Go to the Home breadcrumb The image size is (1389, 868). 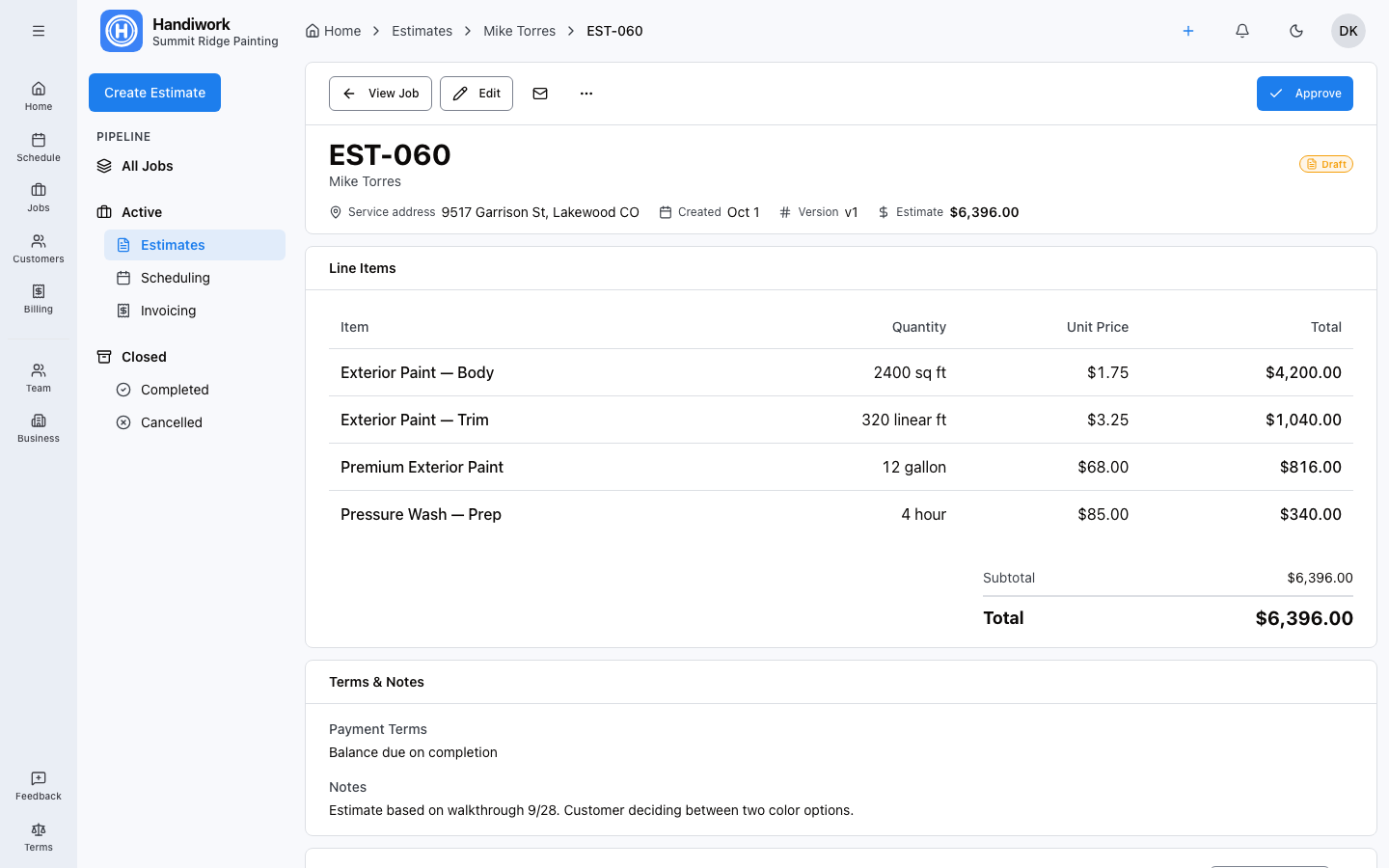pyautogui.click(x=333, y=31)
